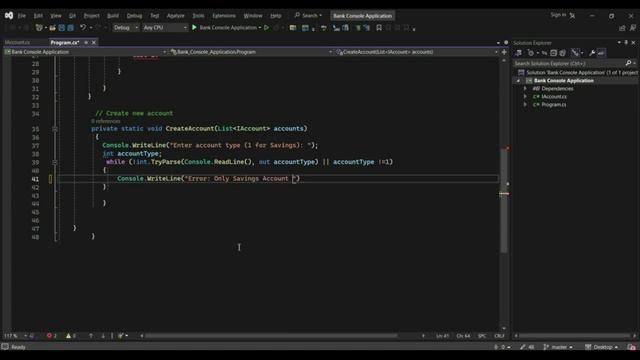Start debugging Bank Console Application with green arrow
This screenshot has width=640, height=360.
click(194, 28)
